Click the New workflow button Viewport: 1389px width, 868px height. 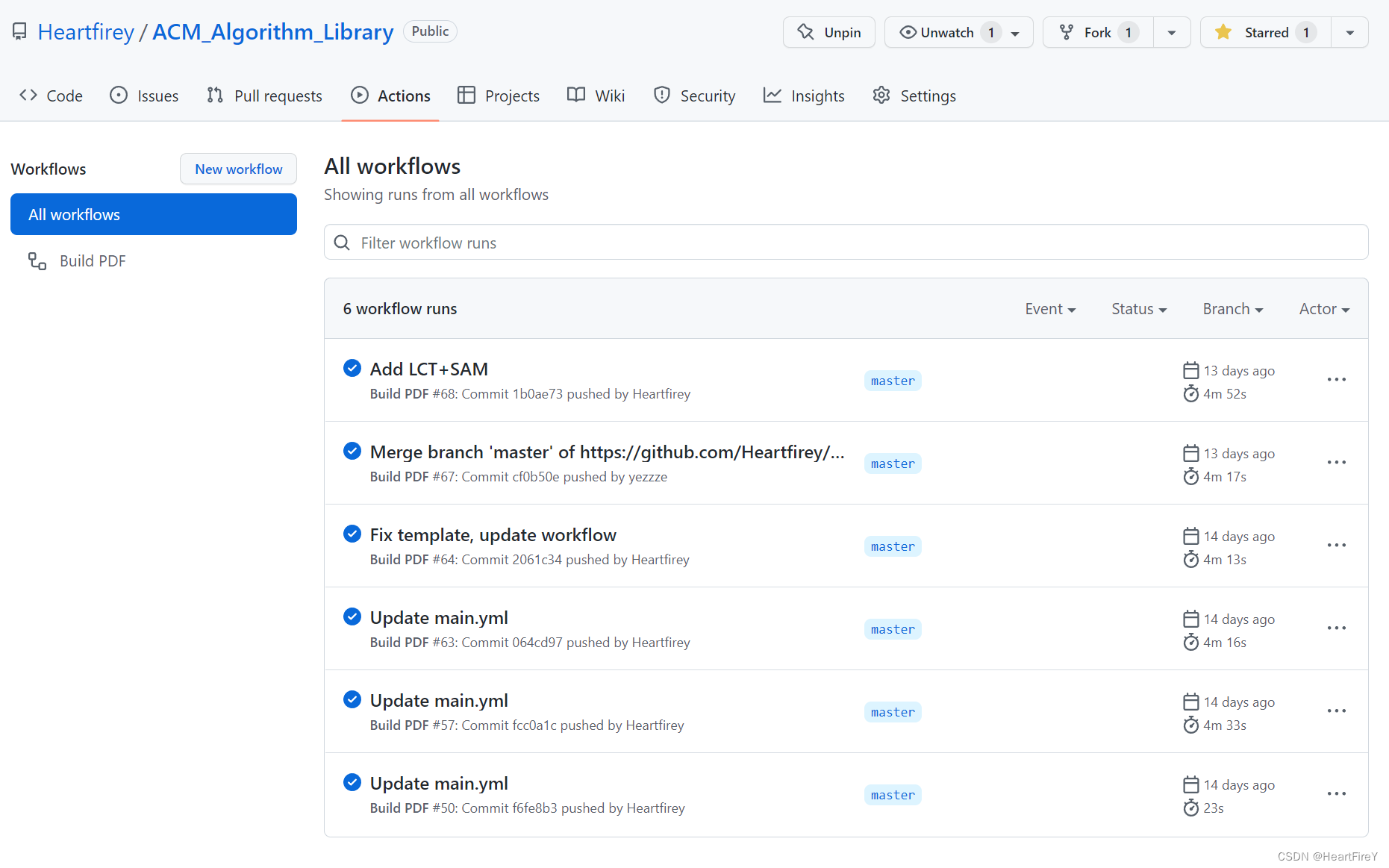(239, 169)
